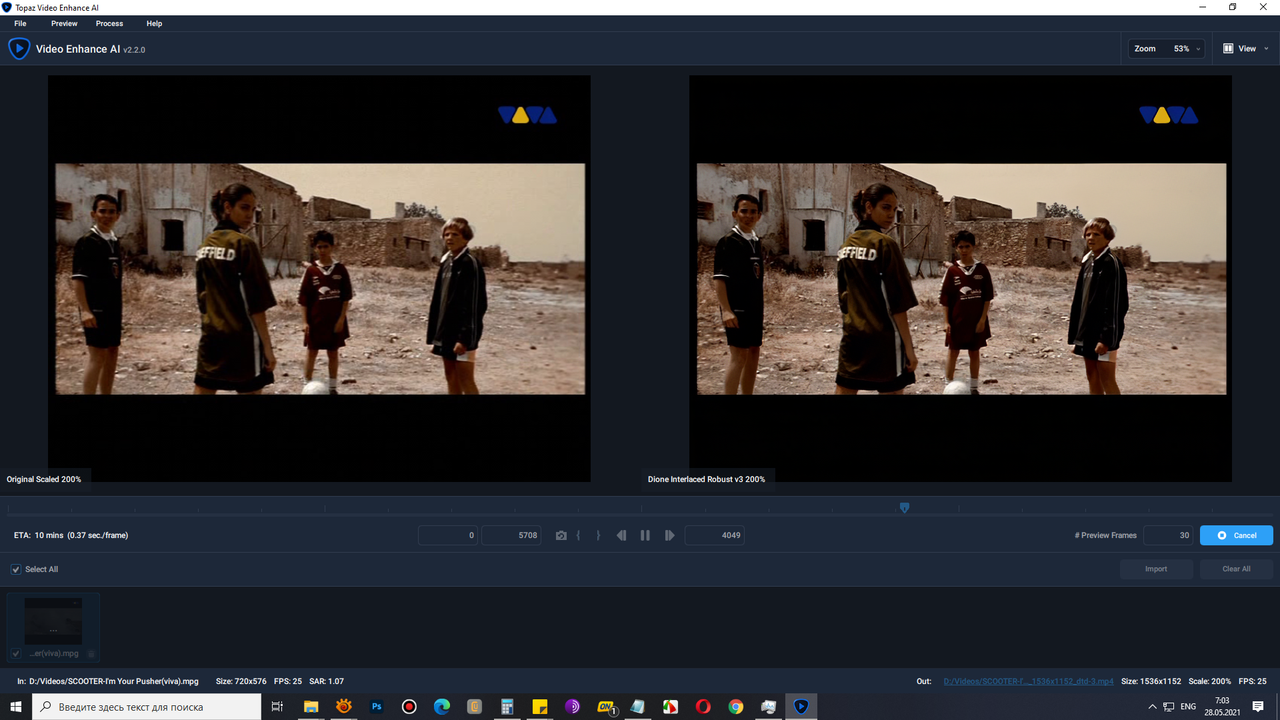1280x720 pixels.
Task: Set trim start with left brace icon
Action: [578, 536]
